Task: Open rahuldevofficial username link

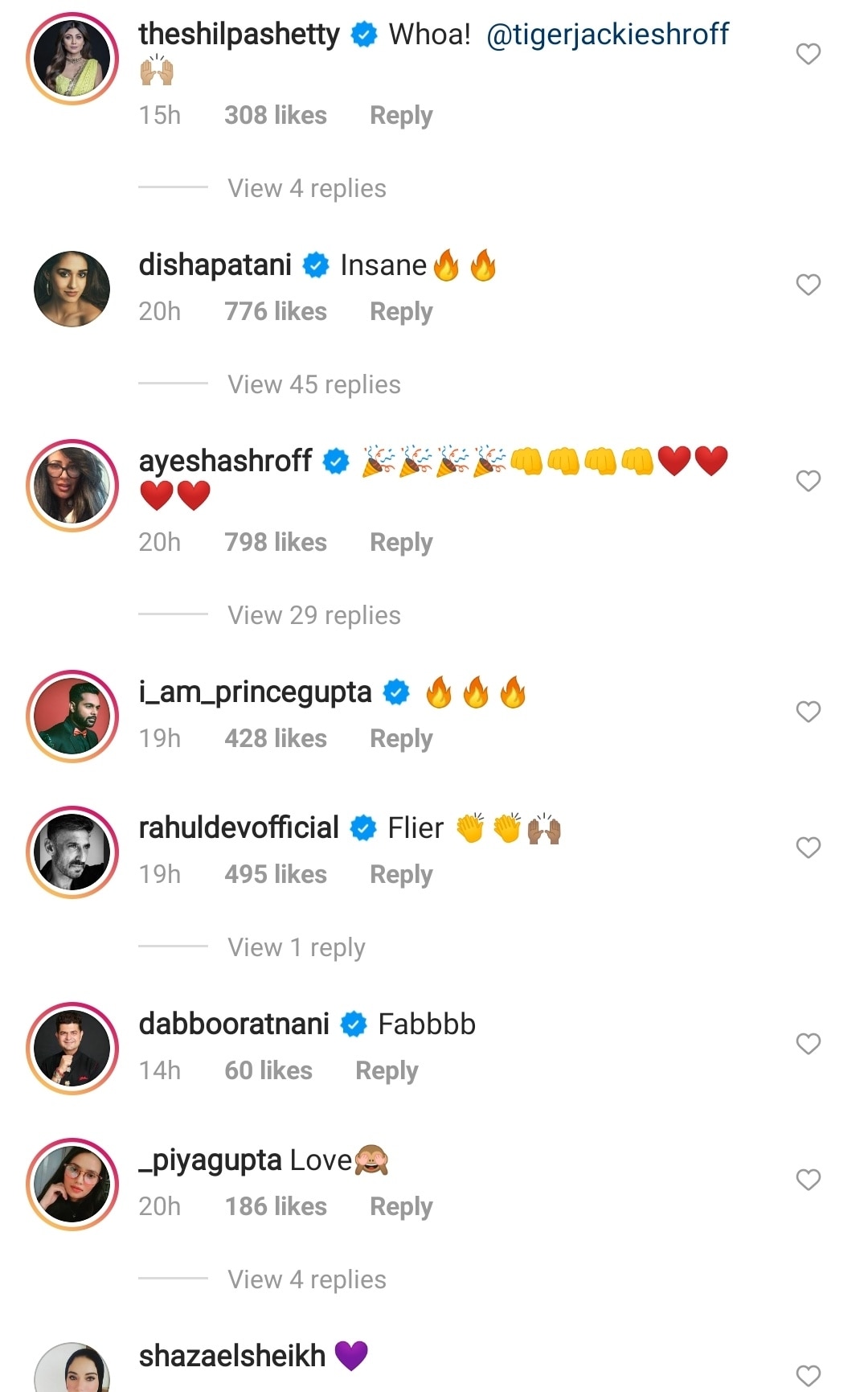Action: 239,827
